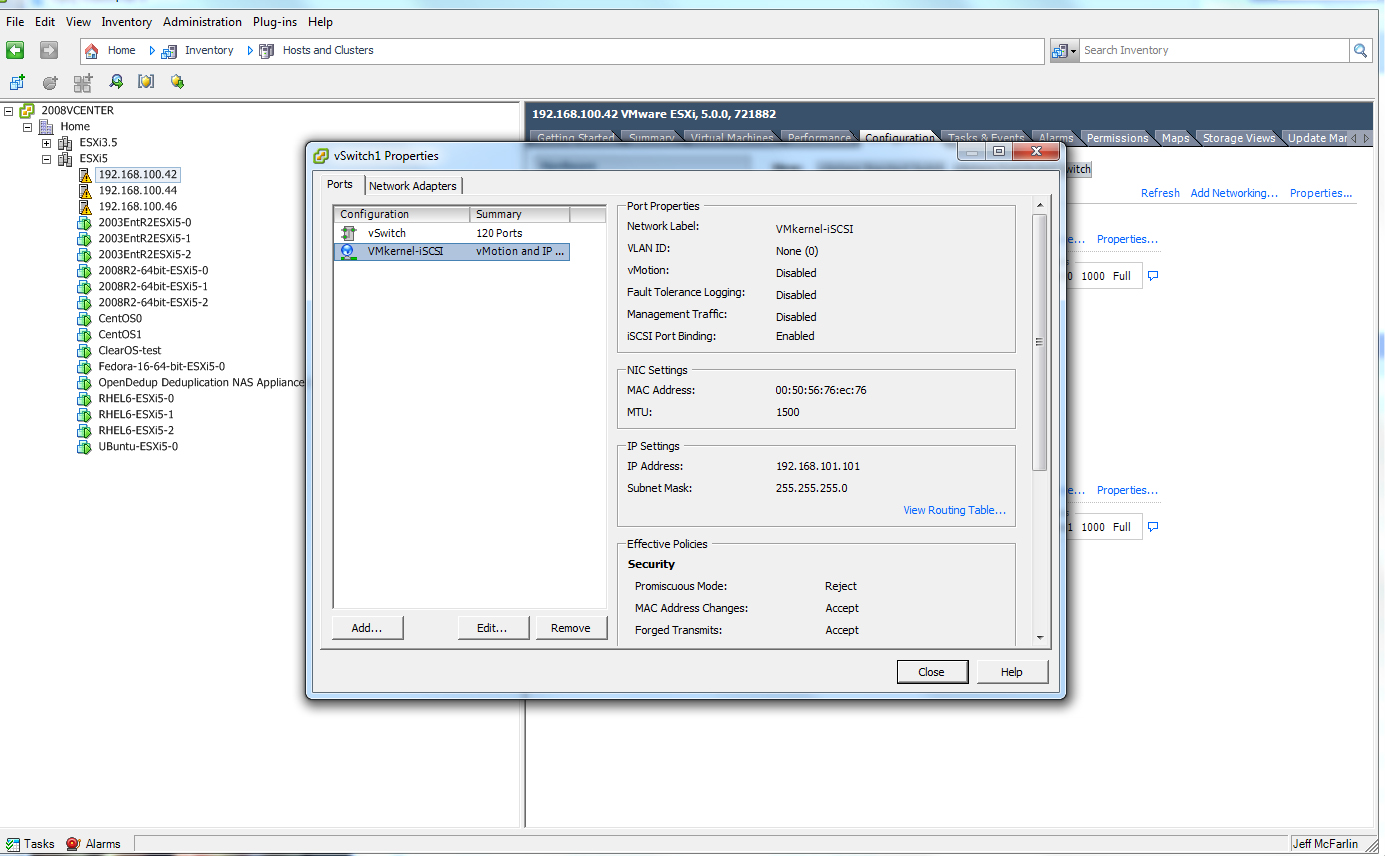This screenshot has width=1385, height=856.
Task: Click the IP Address value 192.168.101.101
Action: pyautogui.click(x=817, y=466)
